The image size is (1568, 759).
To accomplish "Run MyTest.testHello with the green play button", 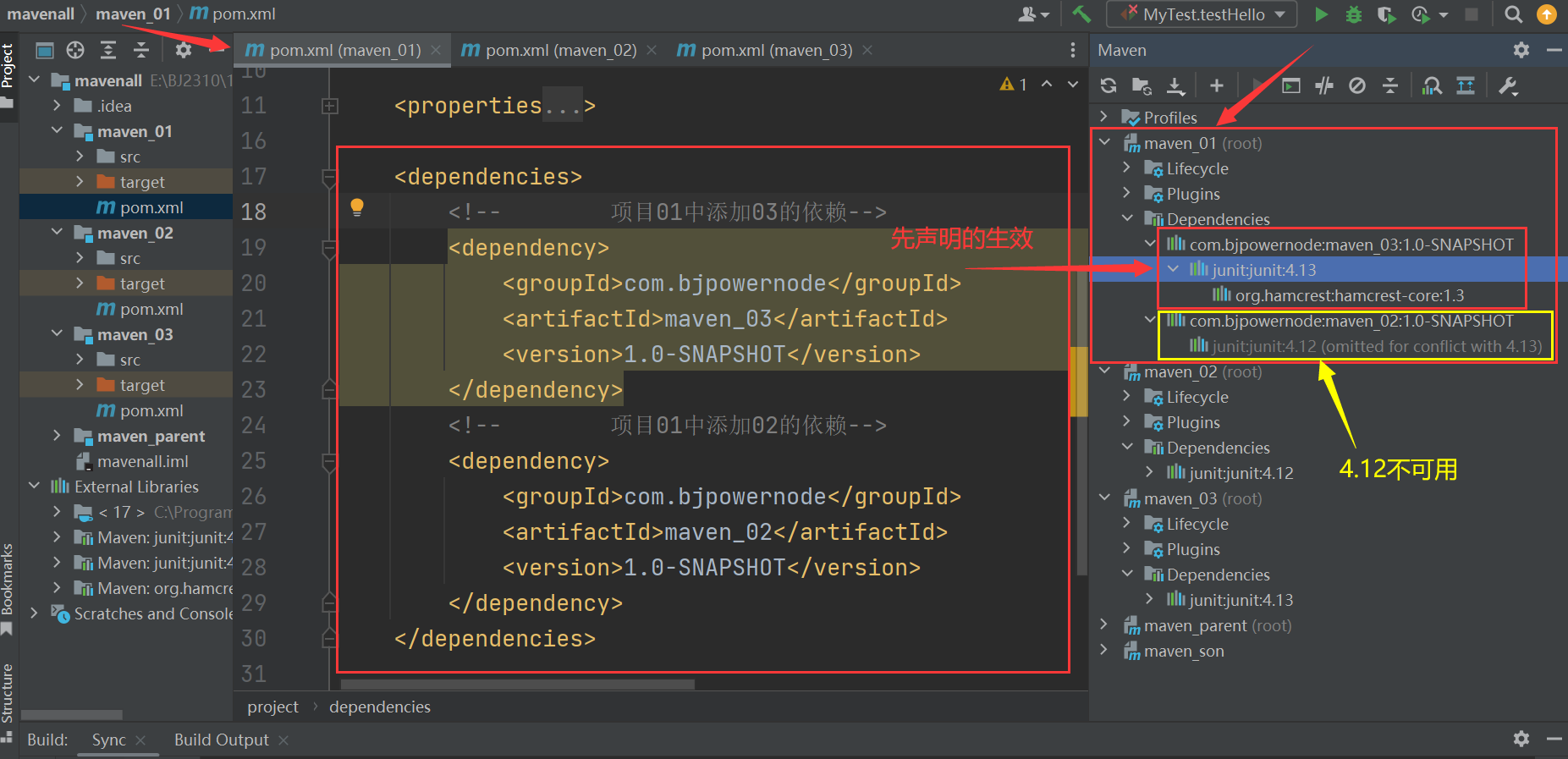I will 1321,14.
